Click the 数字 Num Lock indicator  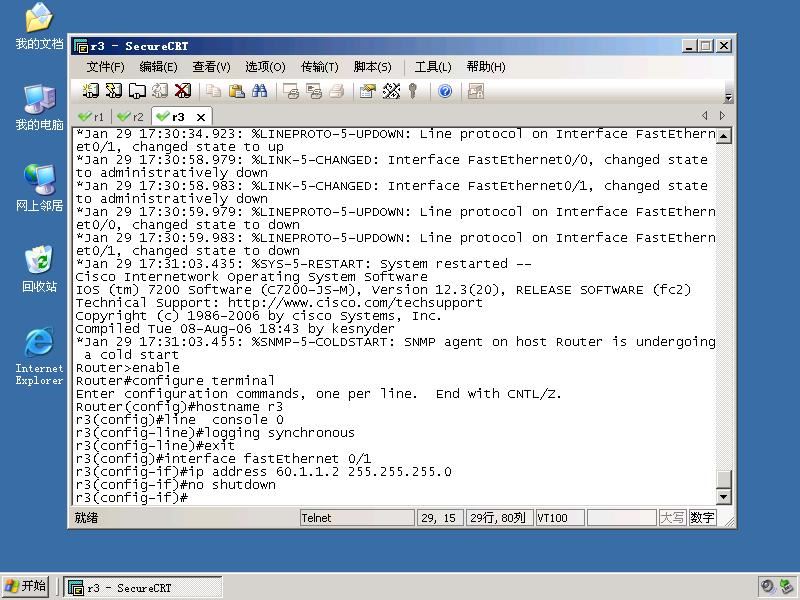(x=702, y=518)
